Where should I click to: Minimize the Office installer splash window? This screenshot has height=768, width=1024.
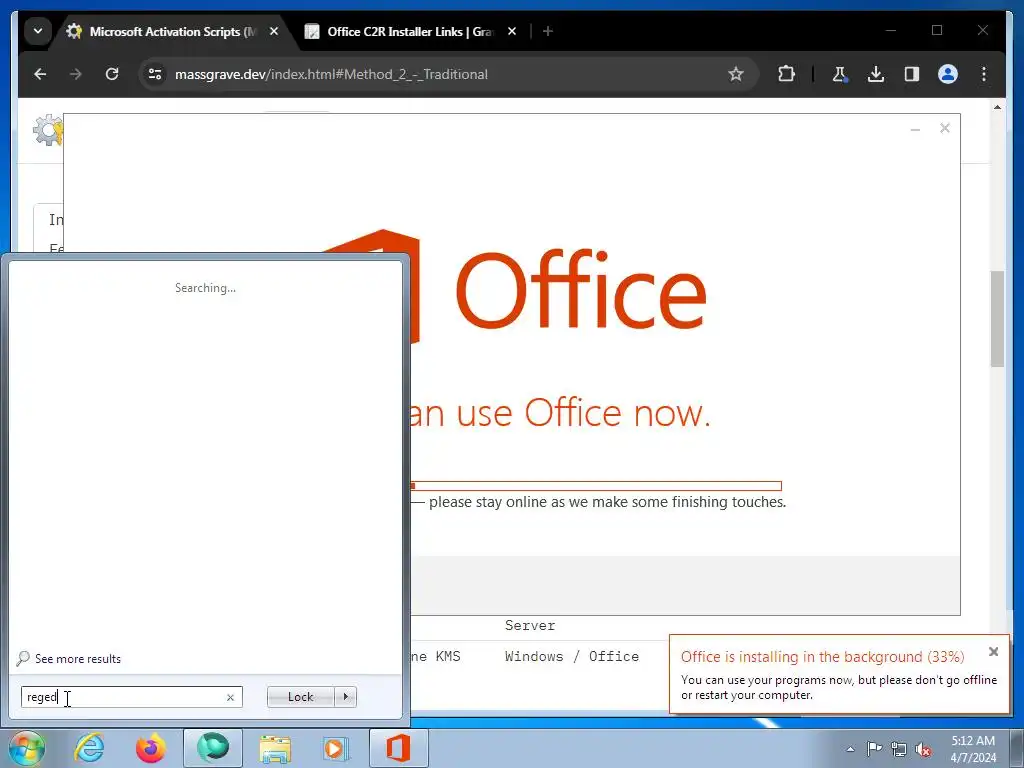pyautogui.click(x=915, y=129)
